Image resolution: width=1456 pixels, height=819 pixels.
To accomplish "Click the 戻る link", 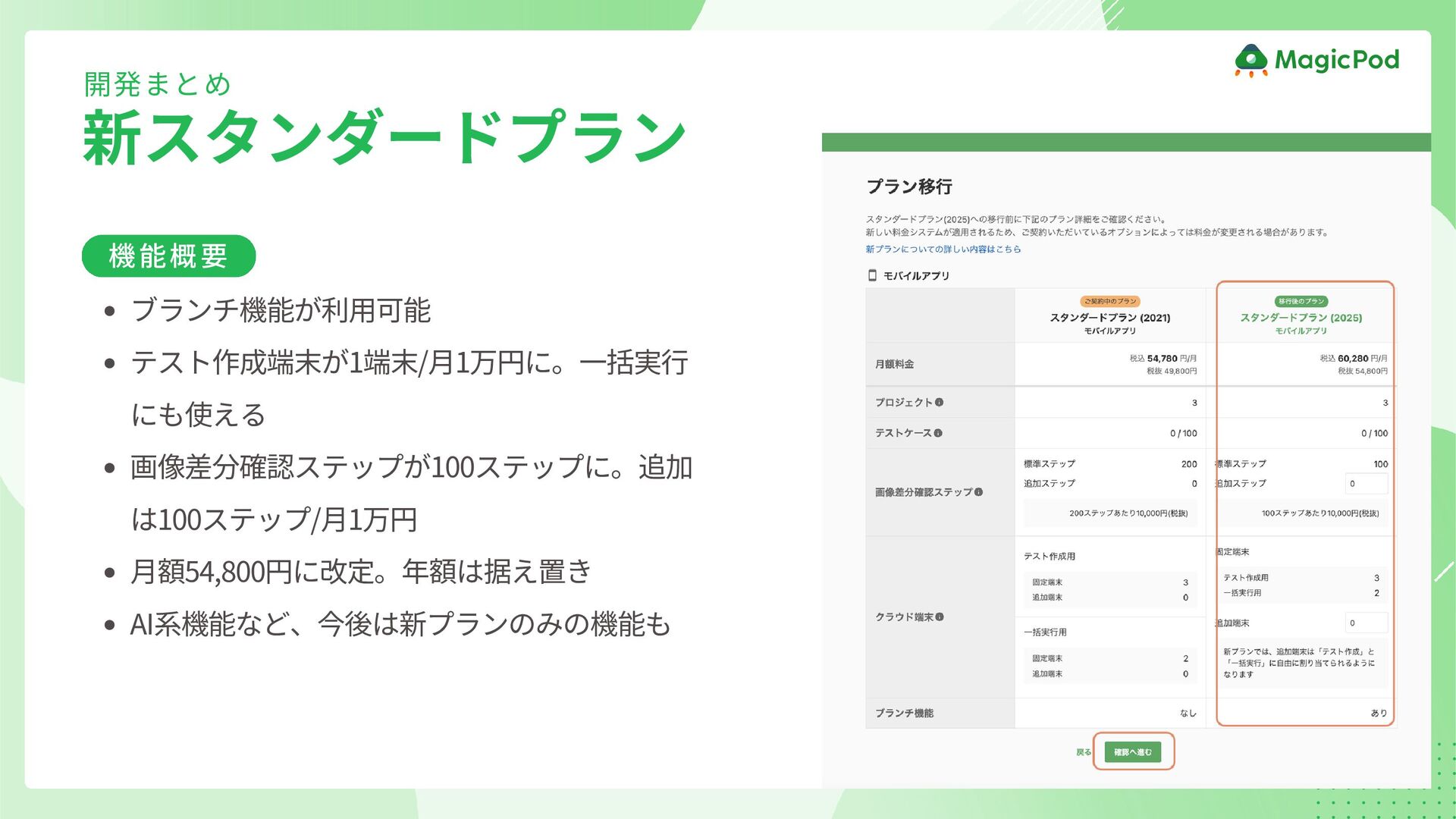I will [1083, 752].
